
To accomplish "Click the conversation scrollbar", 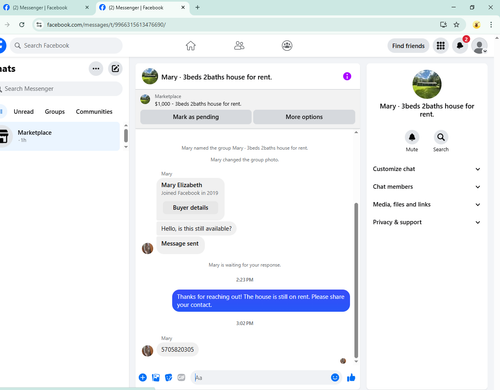I will (x=356, y=280).
